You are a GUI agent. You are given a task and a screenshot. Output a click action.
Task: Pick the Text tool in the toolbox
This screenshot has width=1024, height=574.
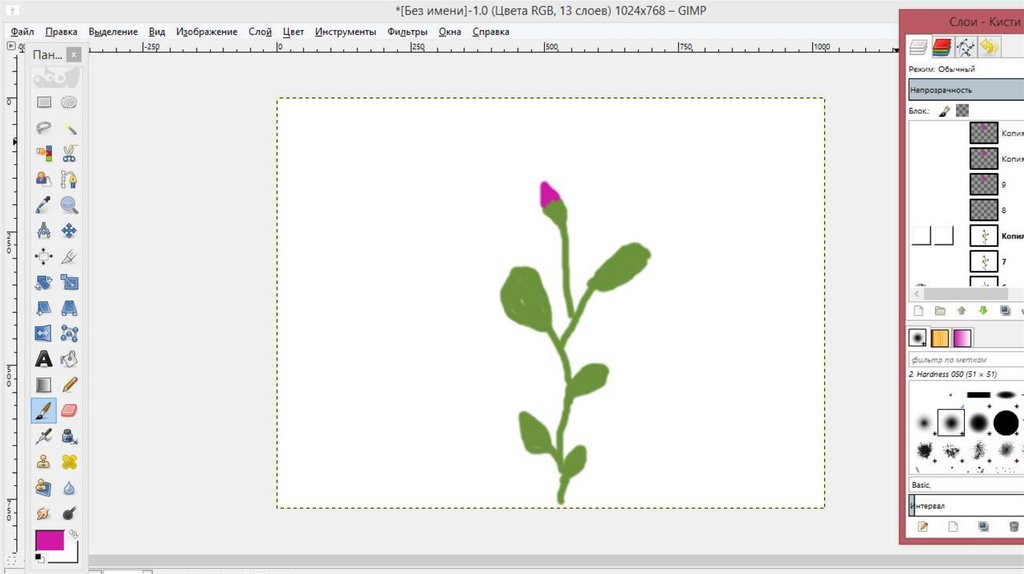44,358
